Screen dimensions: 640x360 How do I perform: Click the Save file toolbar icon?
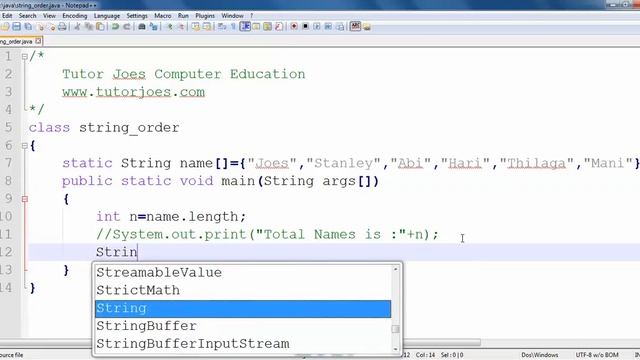[x=16, y=27]
